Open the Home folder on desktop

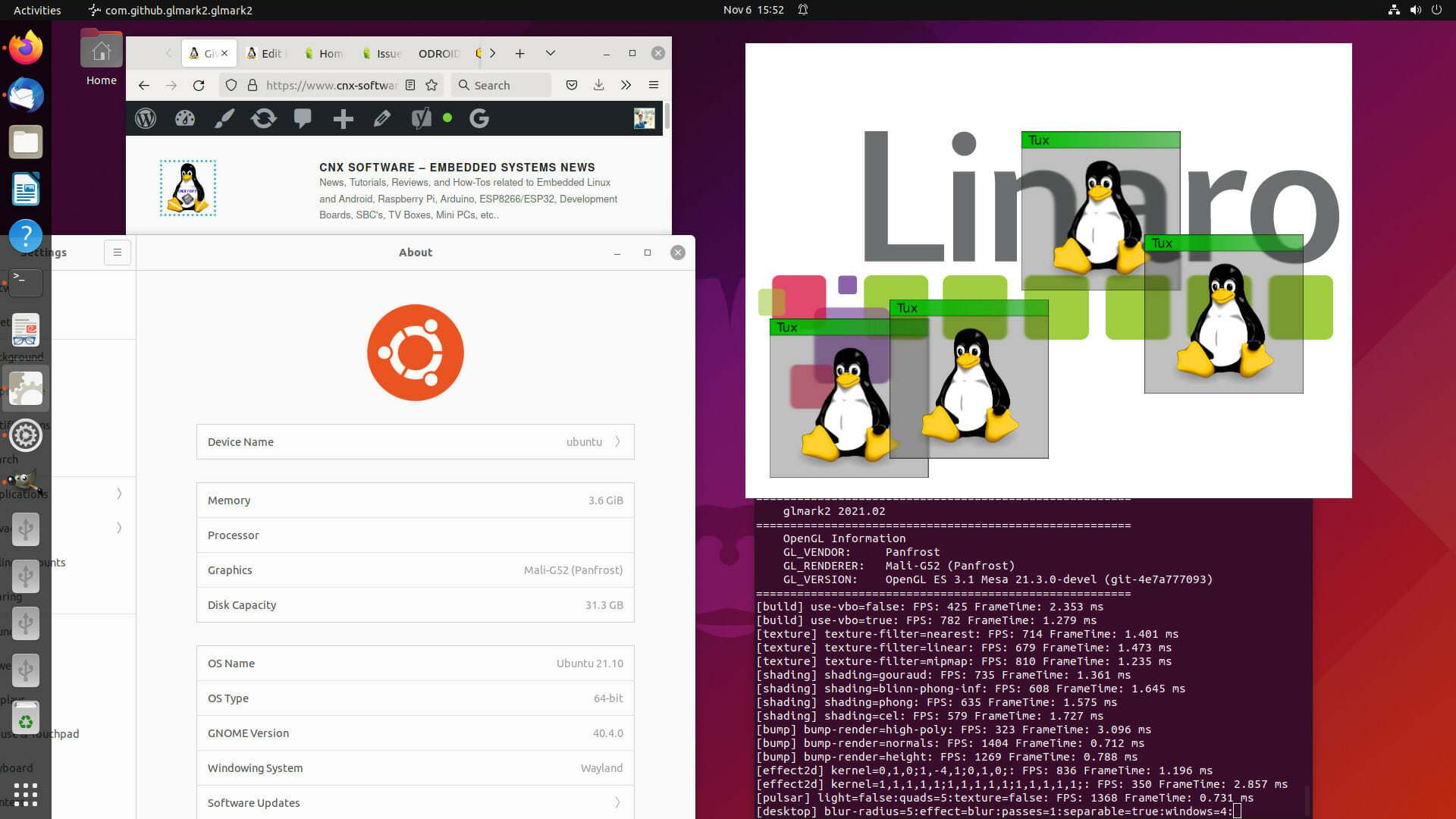click(101, 58)
